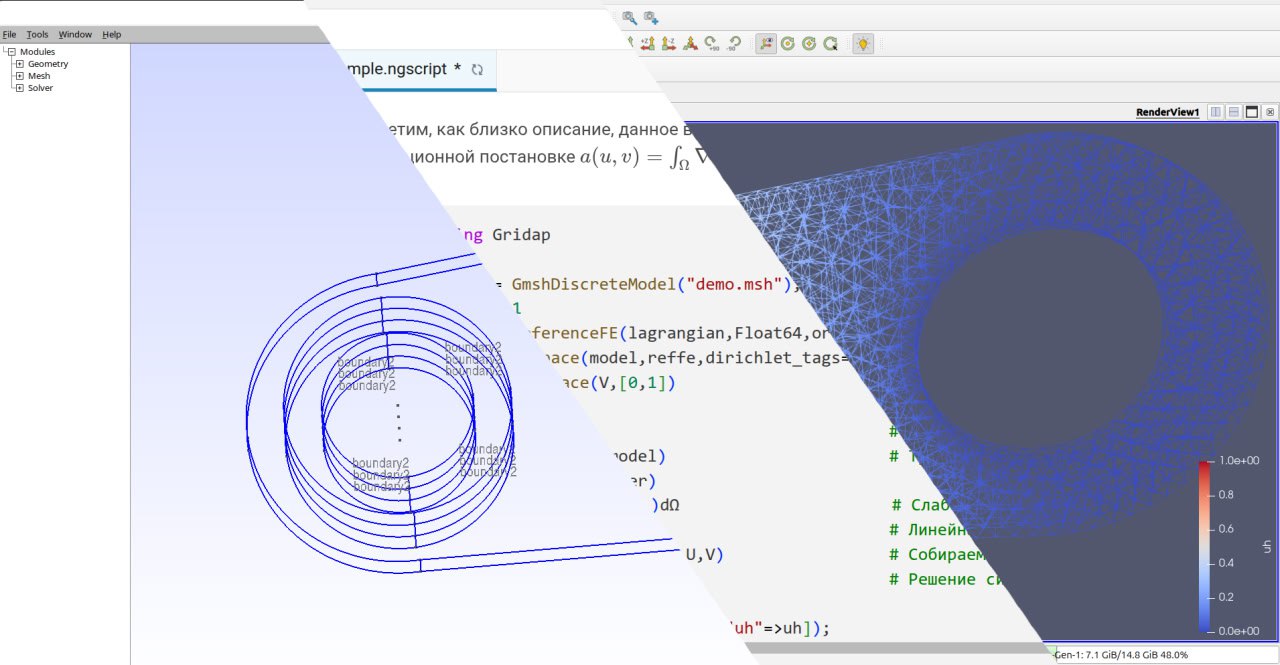This screenshot has width=1280, height=665.
Task: Rotate ParaView view -90 degrees
Action: (734, 43)
